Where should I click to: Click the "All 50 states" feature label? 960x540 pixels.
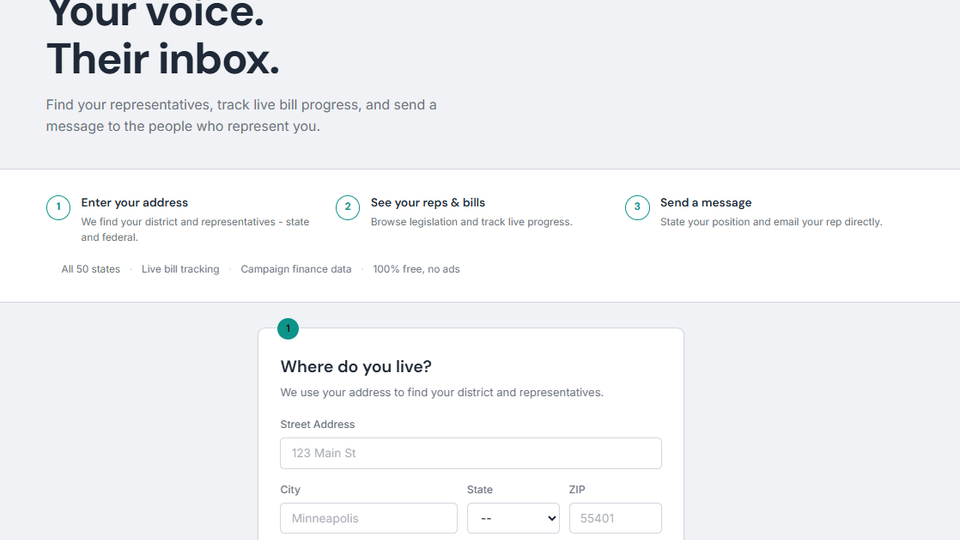(x=90, y=269)
